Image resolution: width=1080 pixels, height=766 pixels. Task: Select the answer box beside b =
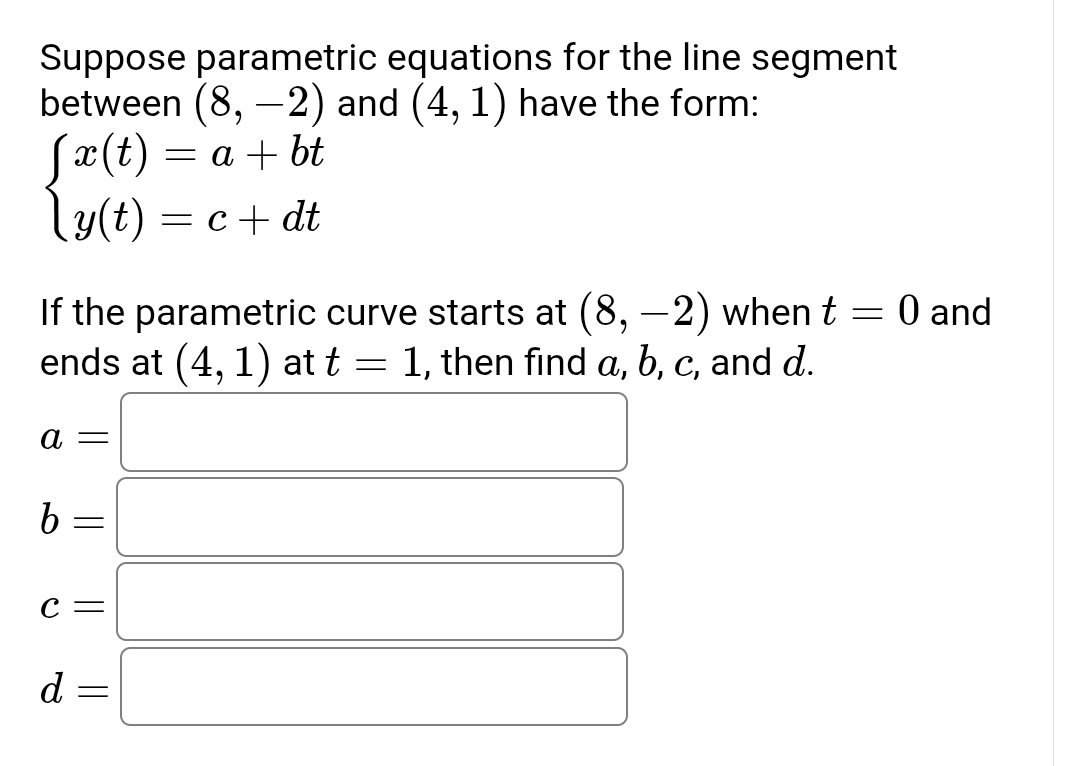[x=370, y=517]
